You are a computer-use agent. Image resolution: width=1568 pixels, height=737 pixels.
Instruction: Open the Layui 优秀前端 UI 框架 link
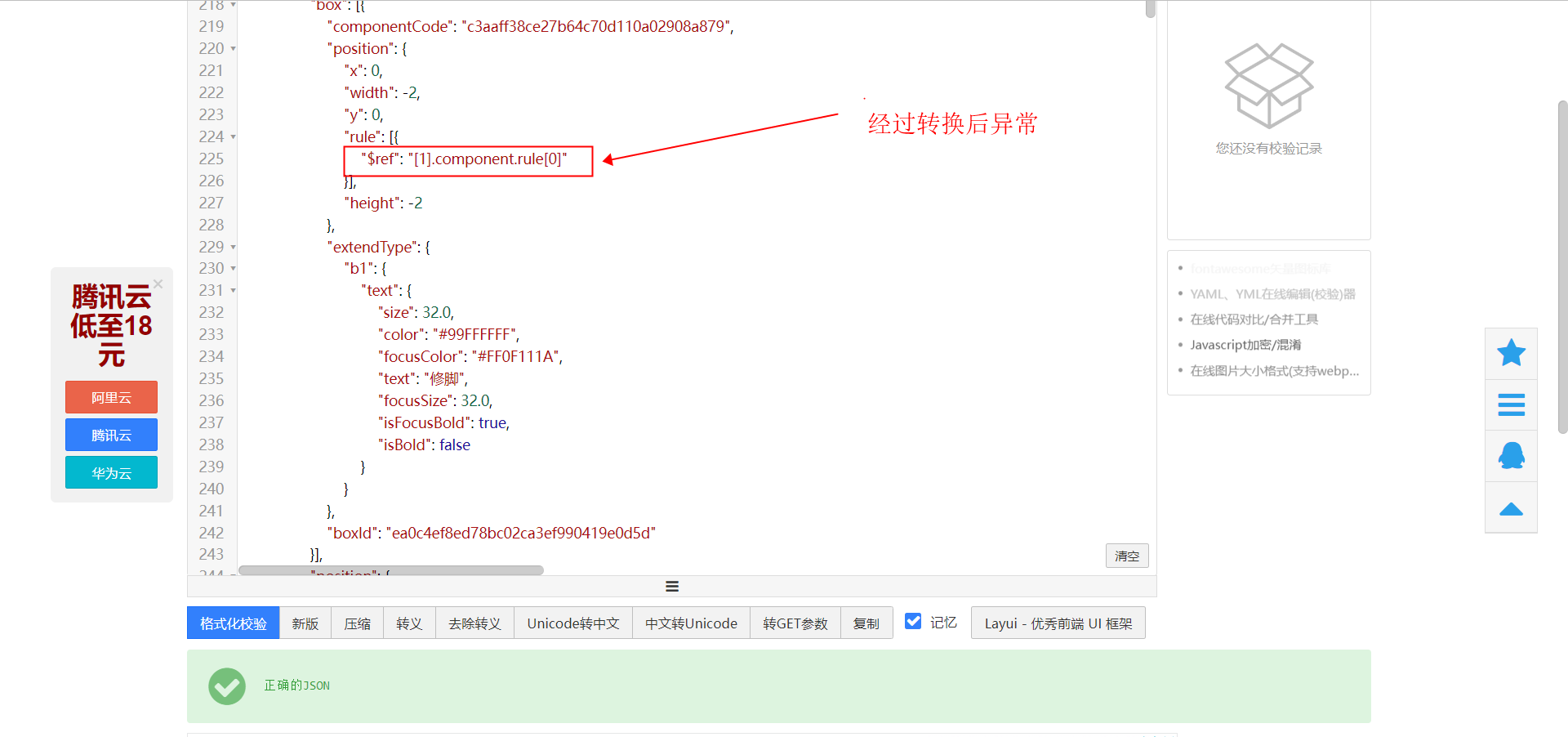[x=1058, y=623]
